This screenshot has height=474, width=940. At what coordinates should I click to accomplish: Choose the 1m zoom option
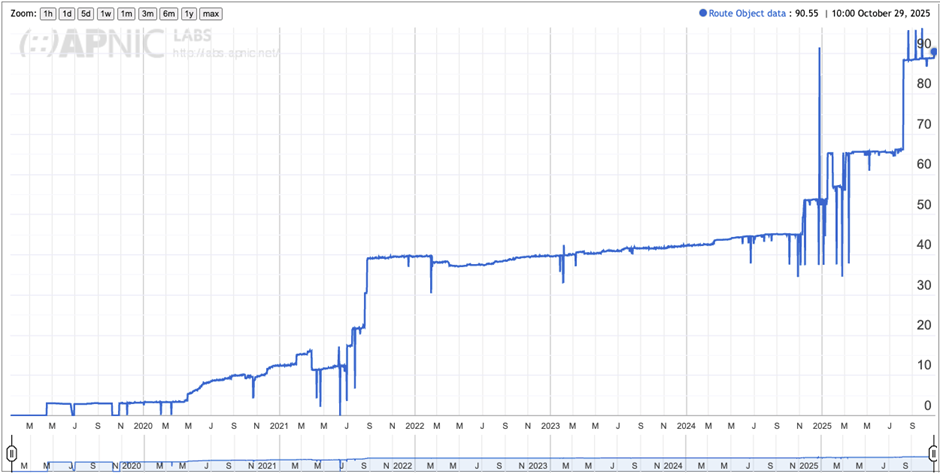click(x=126, y=14)
